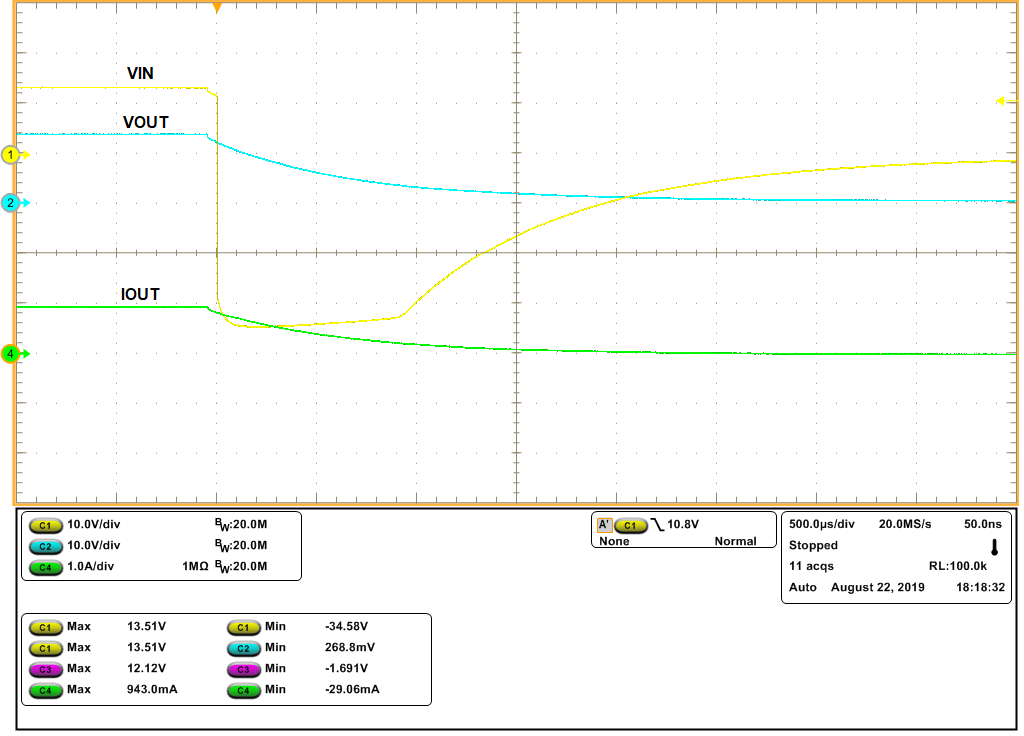Open the C2 channel badge showing 10.0V/div
This screenshot has height=736, width=1024.
click(46, 544)
